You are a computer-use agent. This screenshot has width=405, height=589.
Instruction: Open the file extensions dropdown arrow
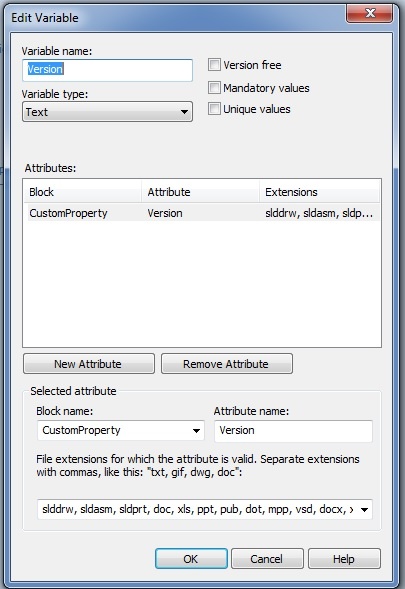click(x=364, y=509)
